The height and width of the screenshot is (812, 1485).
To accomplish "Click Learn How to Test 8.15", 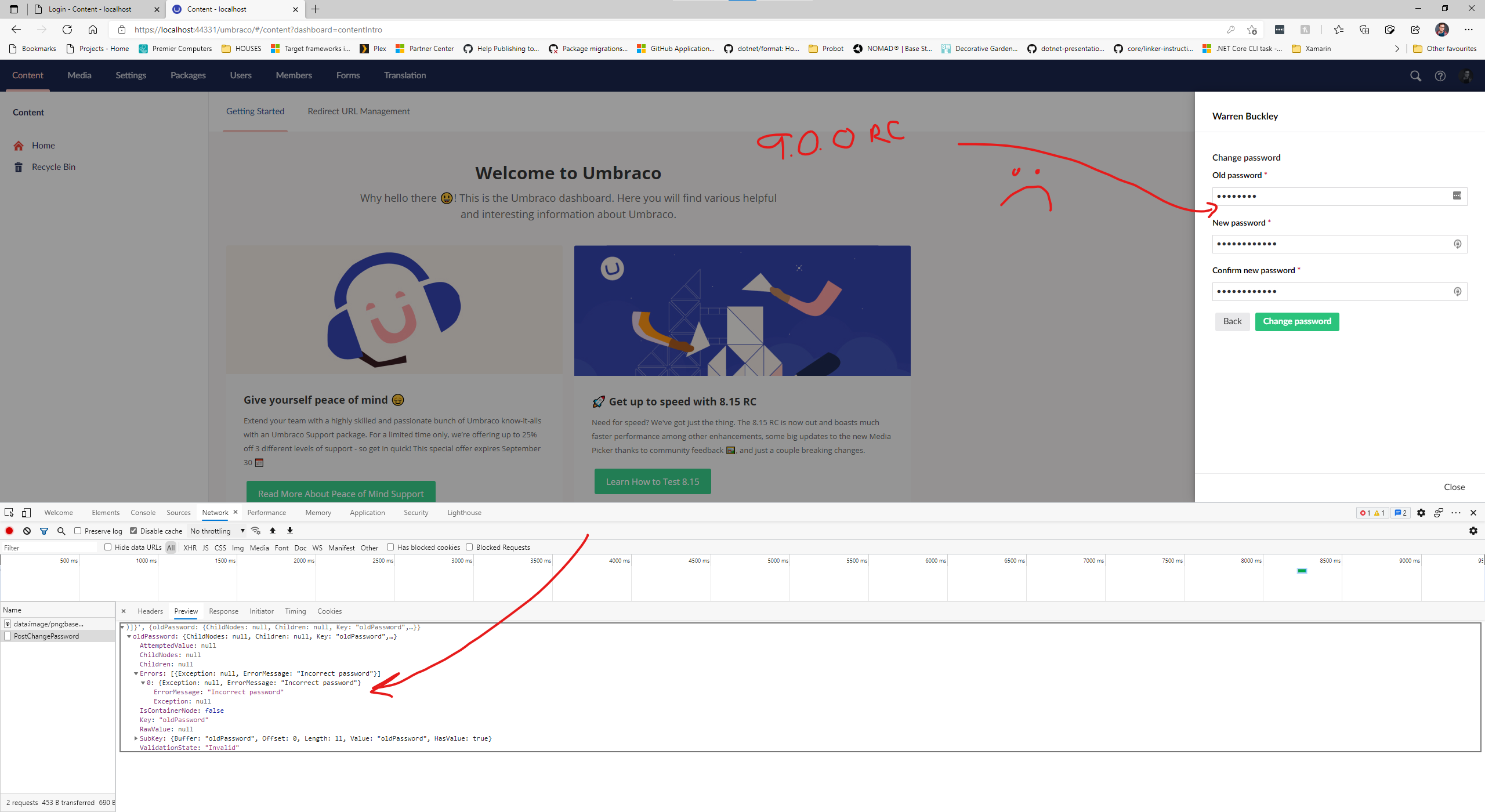I will click(652, 481).
